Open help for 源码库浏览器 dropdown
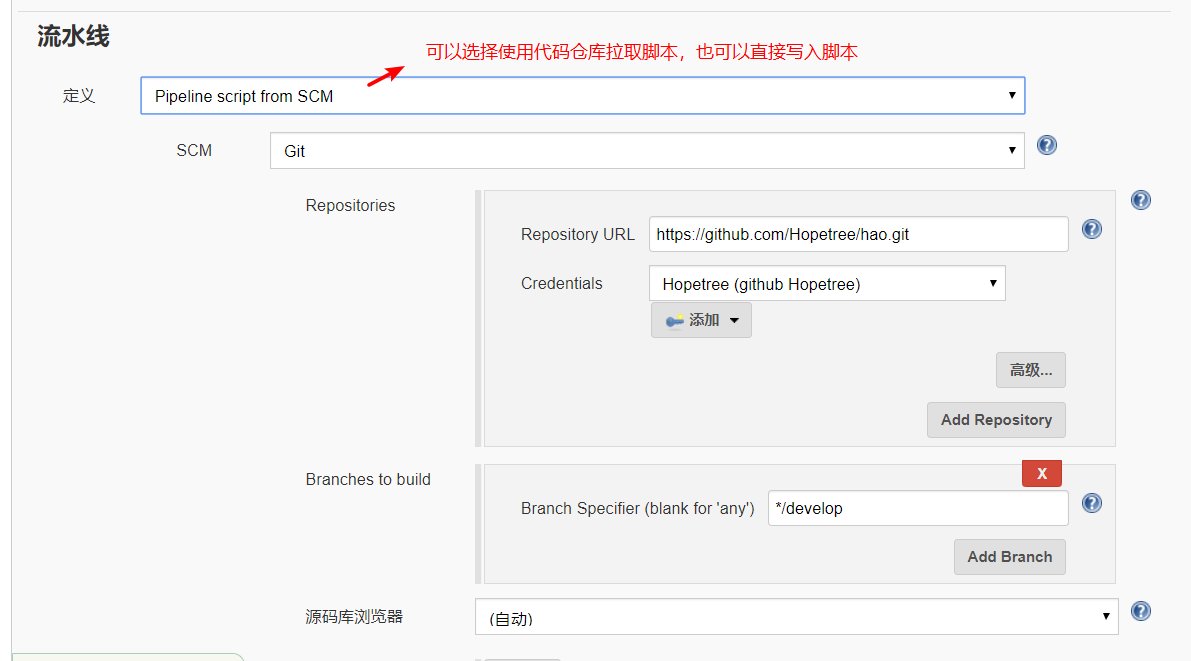Viewport: 1191px width, 661px height. pos(1141,611)
